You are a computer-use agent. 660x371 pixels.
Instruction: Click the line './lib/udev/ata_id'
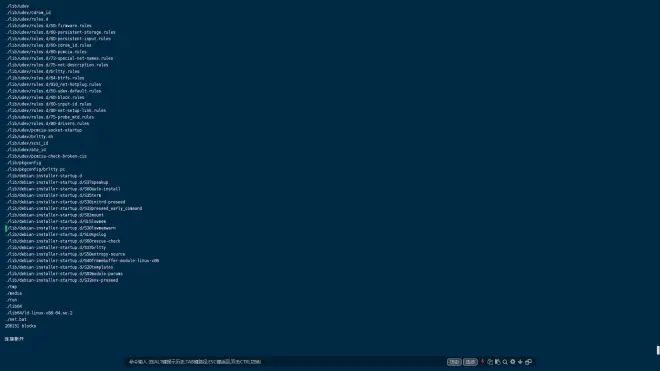26,149
